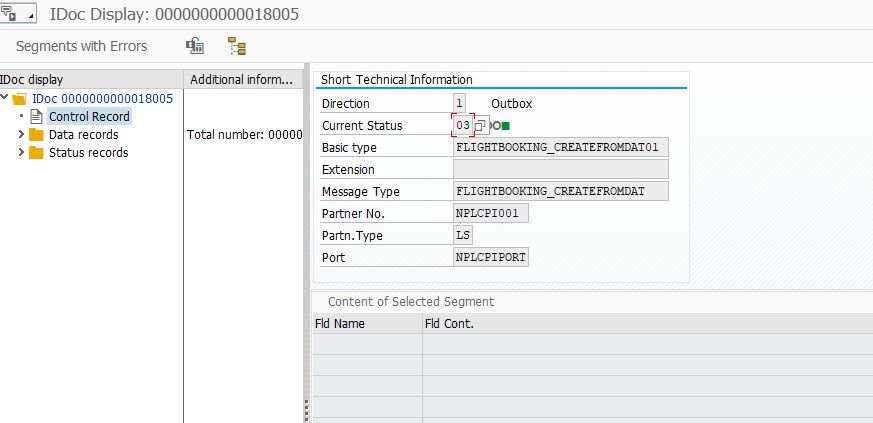This screenshot has width=873, height=423.
Task: Click the Outbox direction text
Action: tap(512, 104)
